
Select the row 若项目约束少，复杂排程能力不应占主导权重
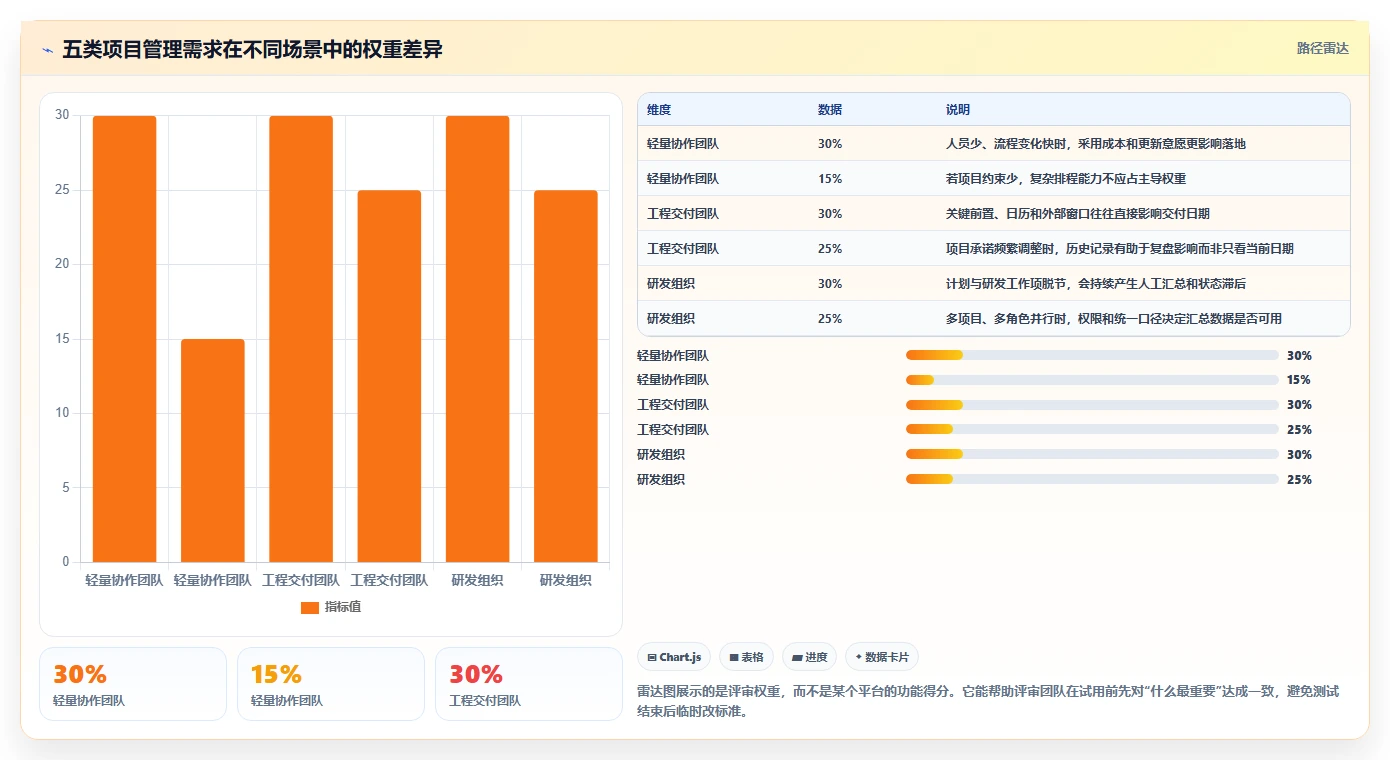(x=993, y=178)
